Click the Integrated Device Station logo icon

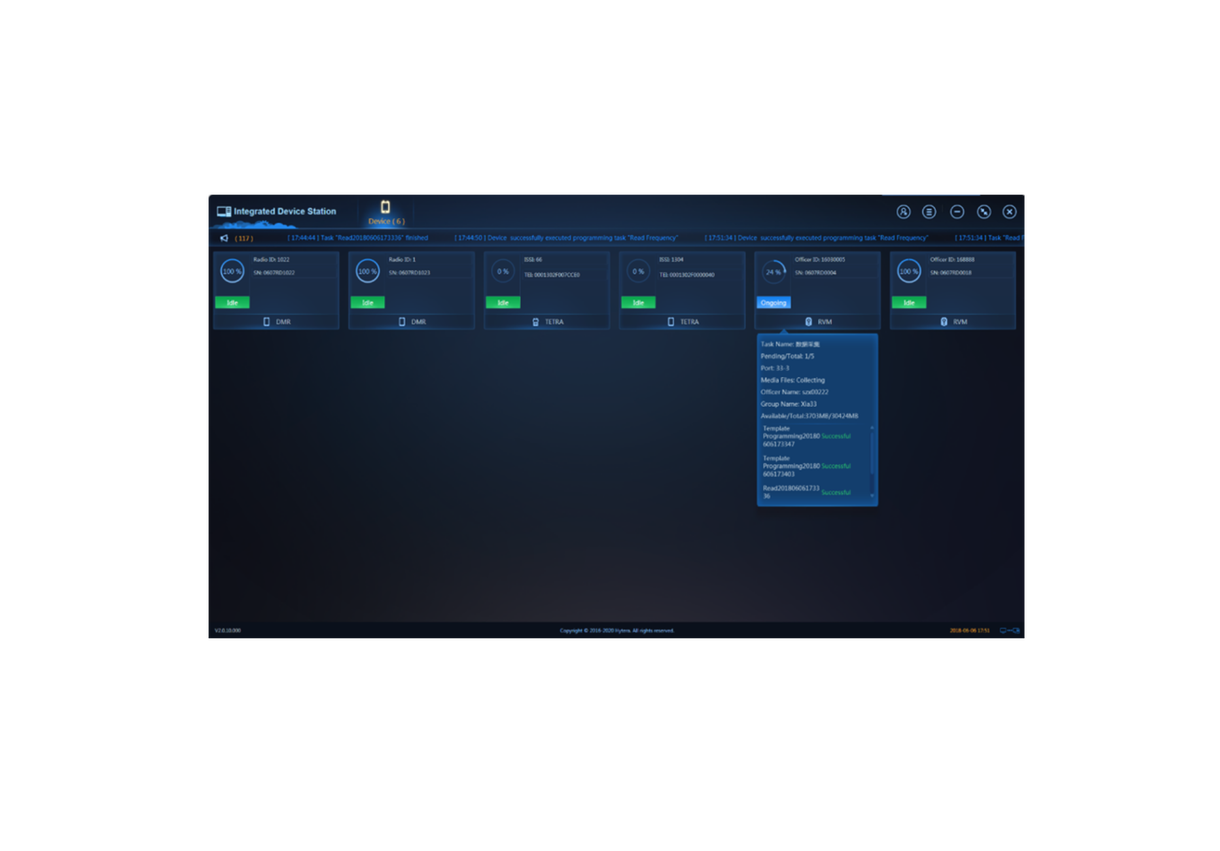(x=224, y=212)
